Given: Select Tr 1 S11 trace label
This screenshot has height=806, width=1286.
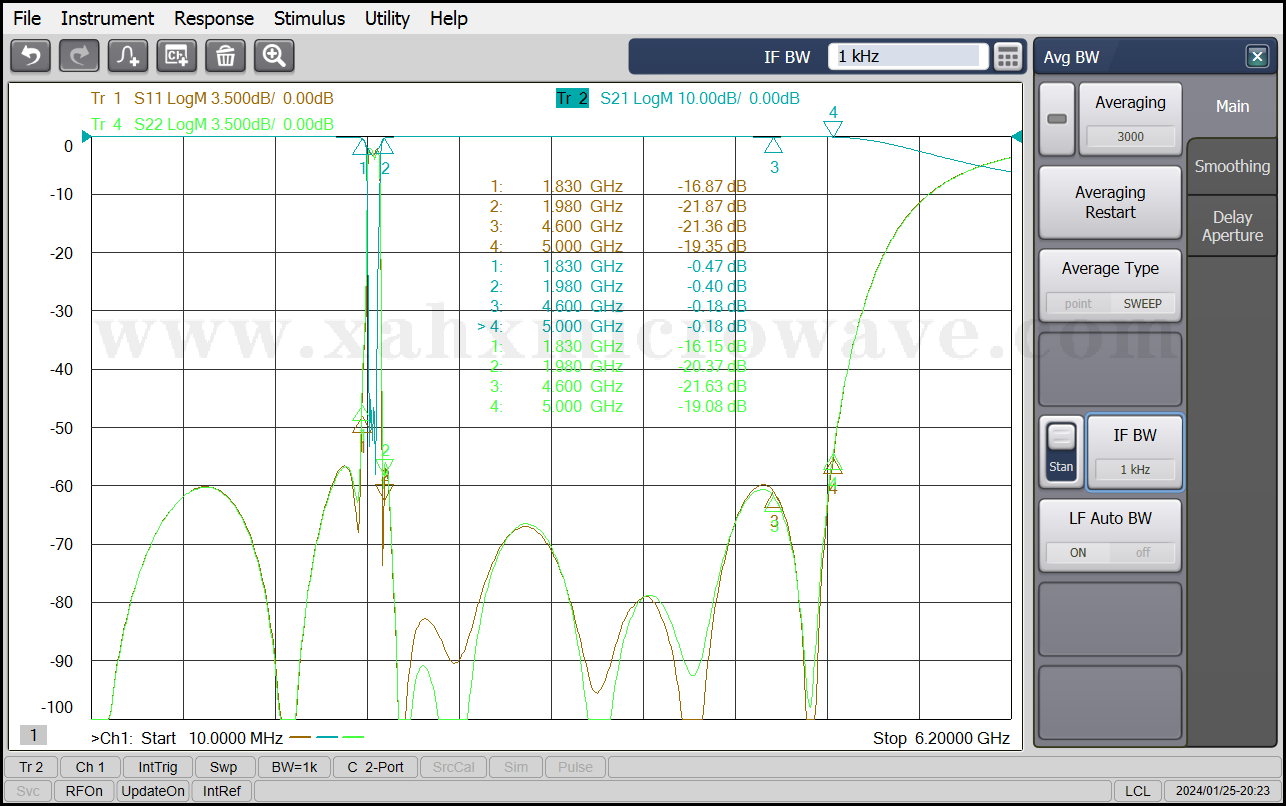Looking at the screenshot, I should (x=212, y=98).
